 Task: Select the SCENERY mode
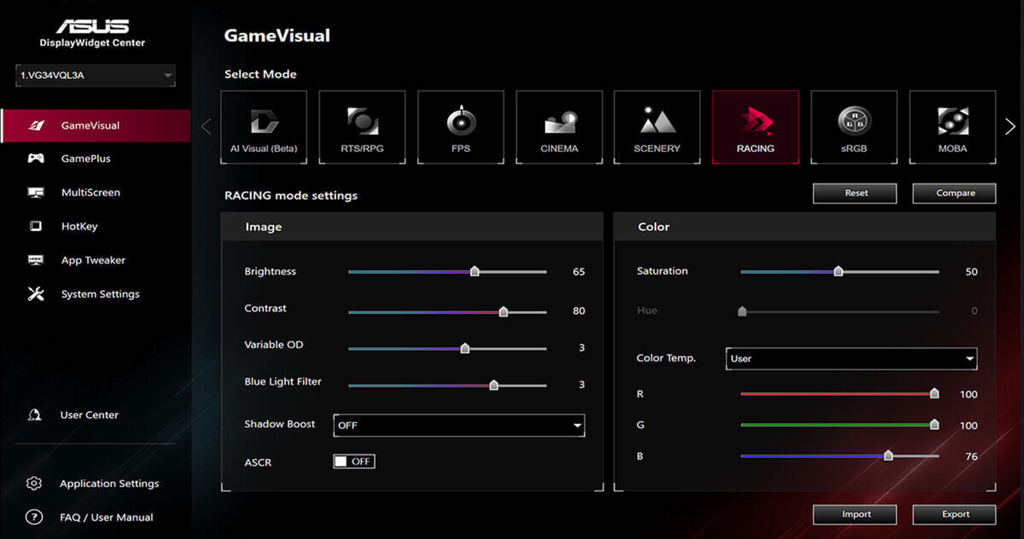(657, 127)
